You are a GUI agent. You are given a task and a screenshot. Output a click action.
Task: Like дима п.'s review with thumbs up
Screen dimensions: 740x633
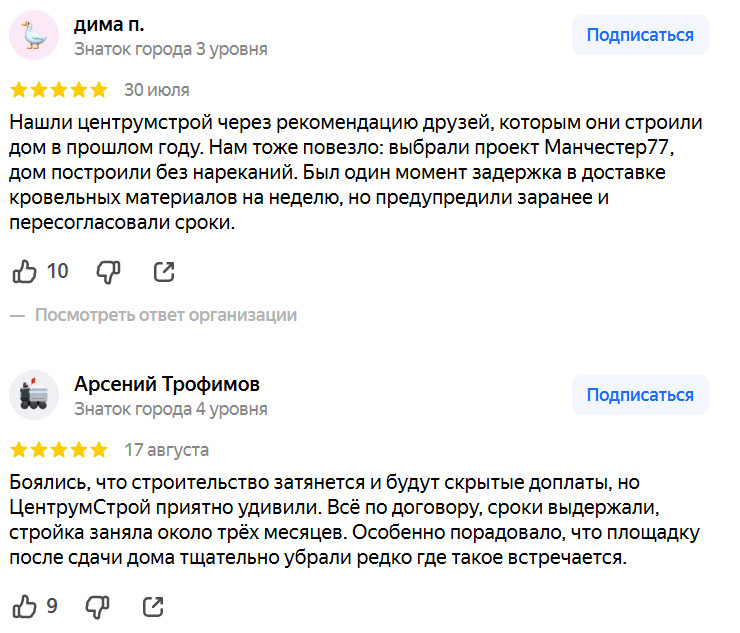pyautogui.click(x=24, y=271)
